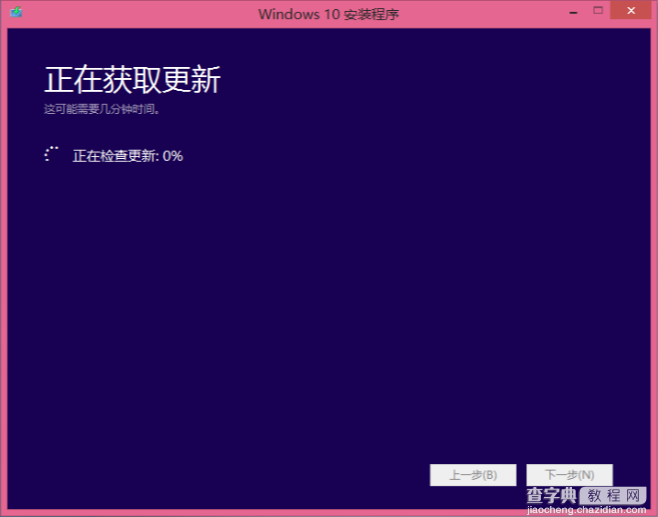Close the Windows 10 安装程序 window
The width and height of the screenshot is (658, 517).
pos(631,10)
